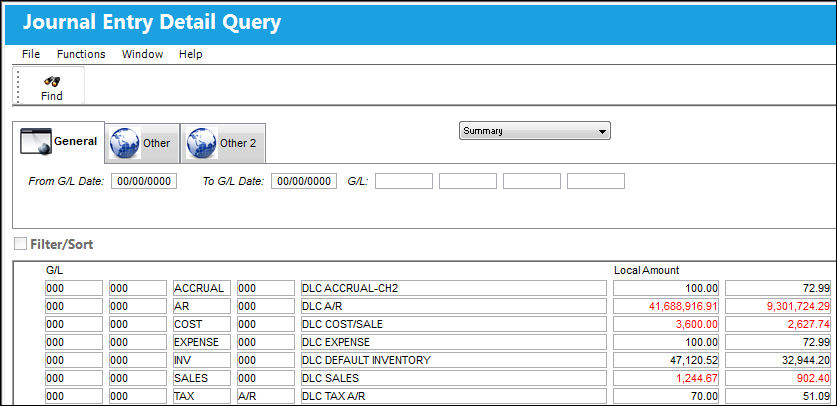Click the first G/L segment input box
This screenshot has width=837, height=406.
click(404, 181)
